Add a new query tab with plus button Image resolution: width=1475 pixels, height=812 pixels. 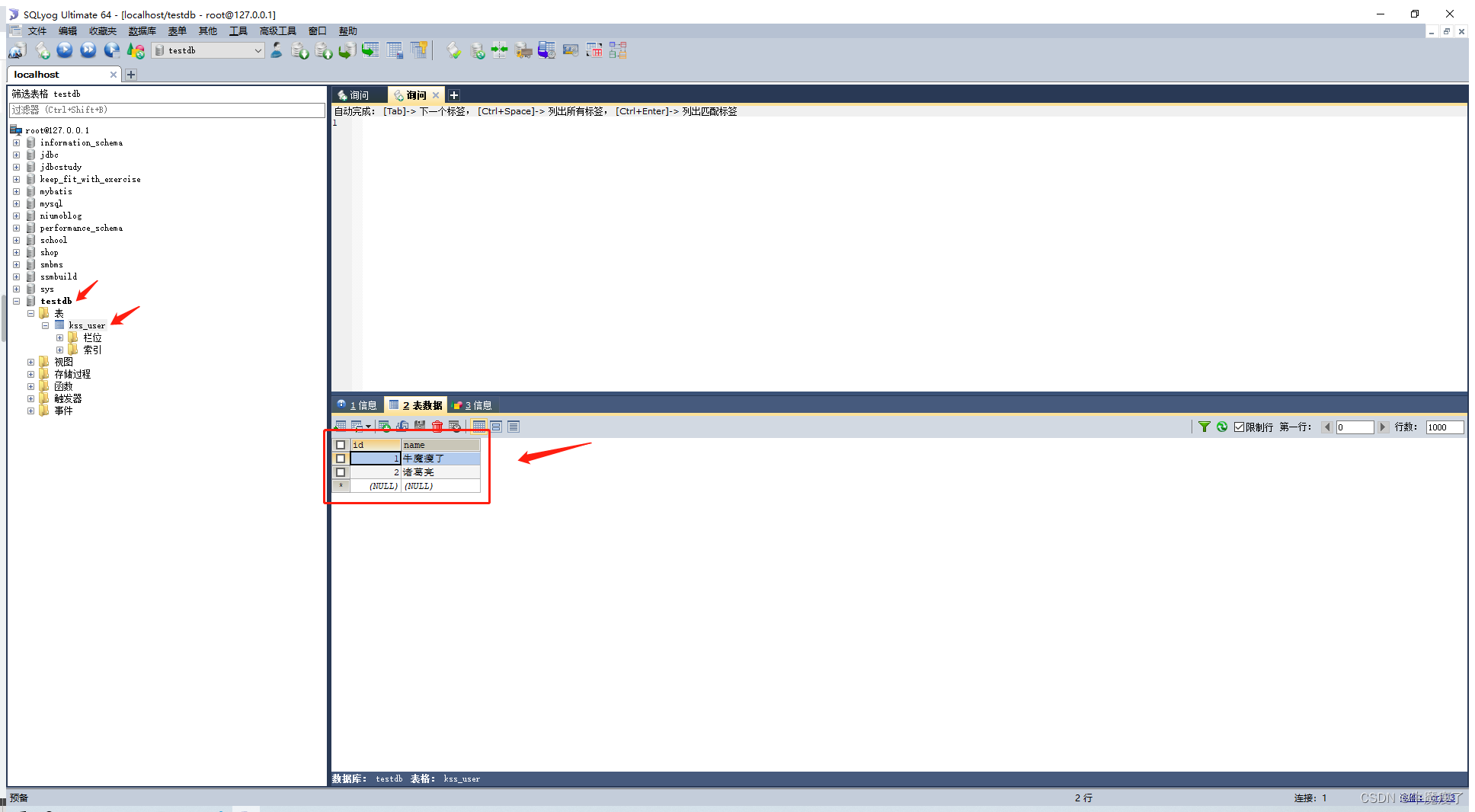pyautogui.click(x=454, y=95)
